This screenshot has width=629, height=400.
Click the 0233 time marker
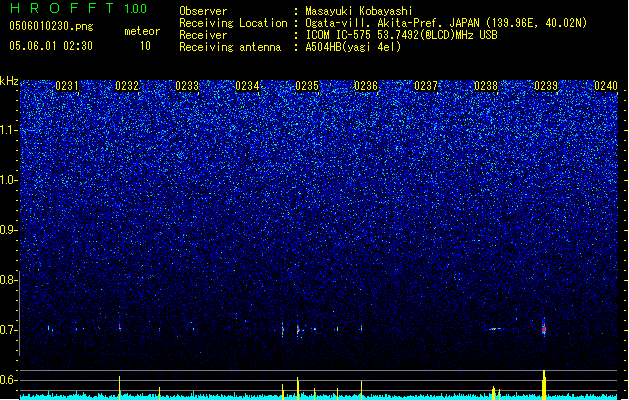tap(187, 86)
